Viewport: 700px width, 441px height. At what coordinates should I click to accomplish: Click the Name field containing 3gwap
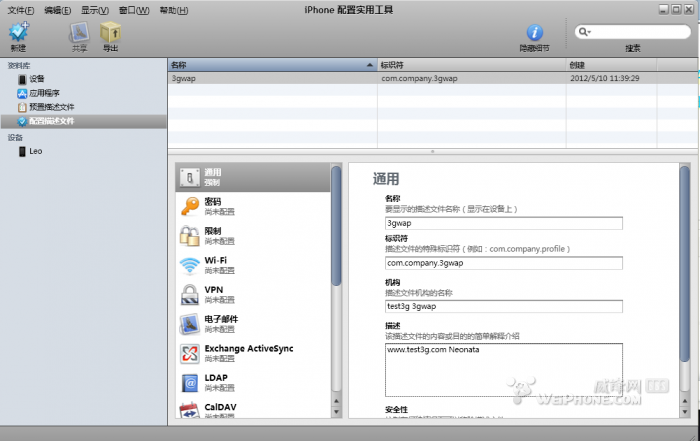click(504, 223)
